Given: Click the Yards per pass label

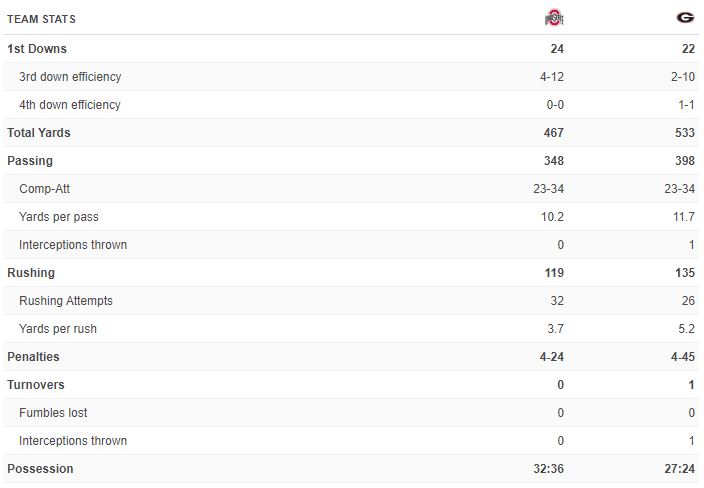Looking at the screenshot, I should 59,217.
